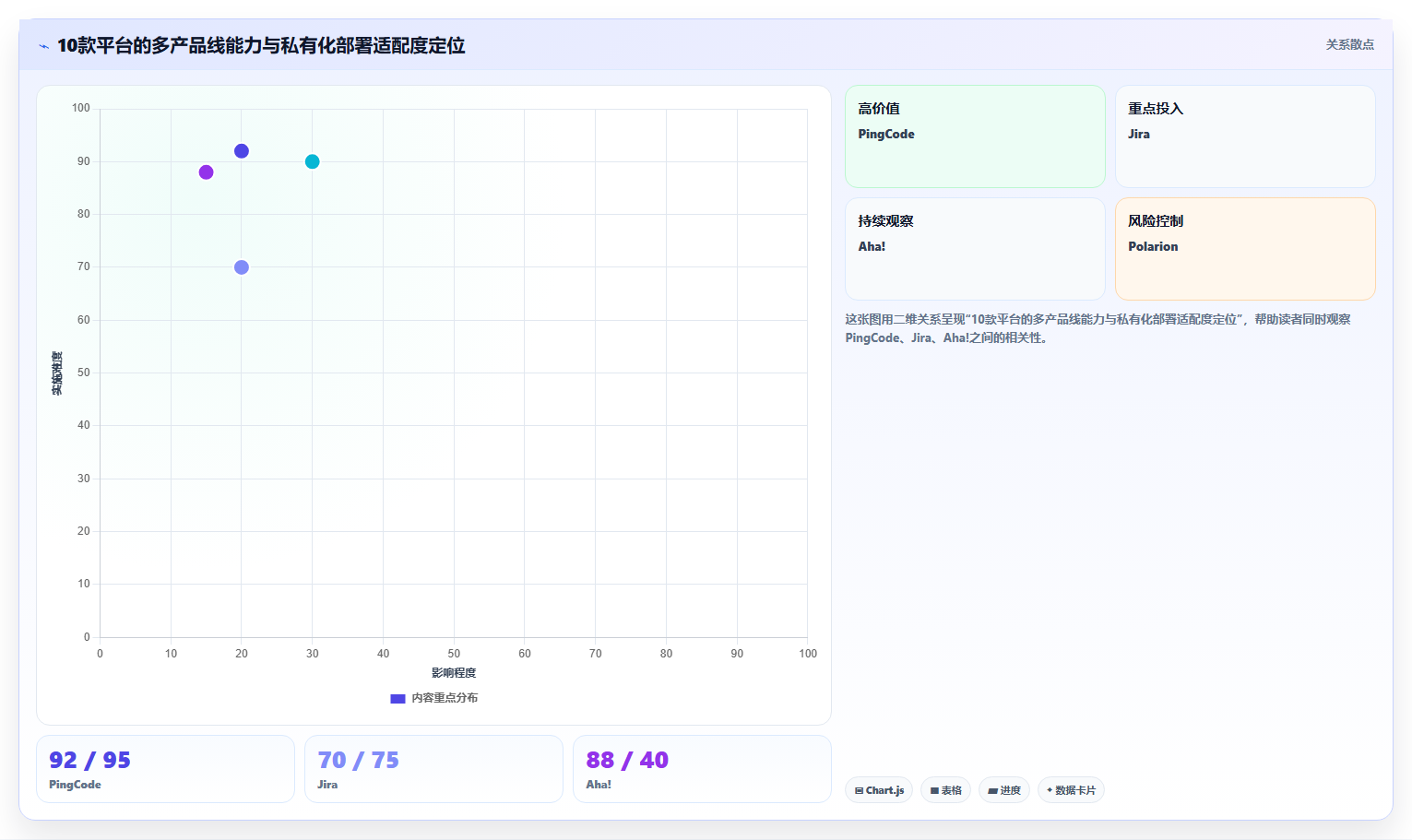The height and width of the screenshot is (840, 1412).
Task: Open the 高价值 PingCode card
Action: (975, 136)
